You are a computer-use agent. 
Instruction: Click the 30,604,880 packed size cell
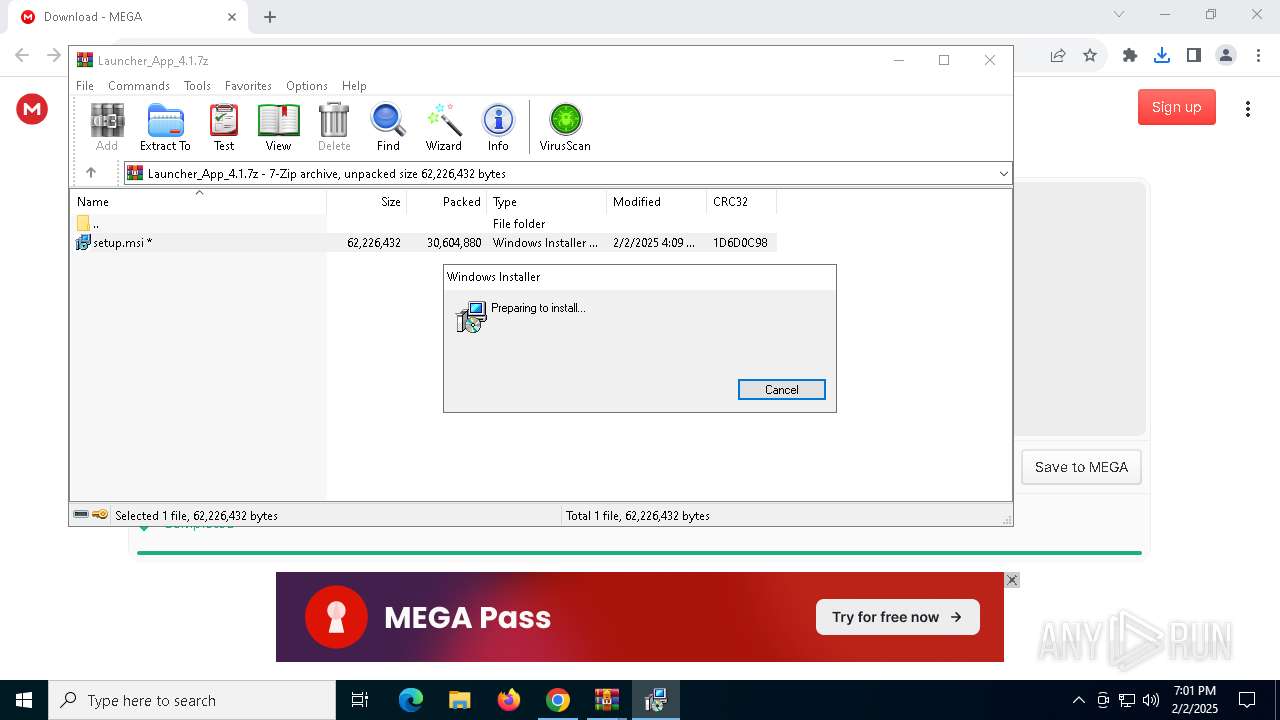coord(454,243)
